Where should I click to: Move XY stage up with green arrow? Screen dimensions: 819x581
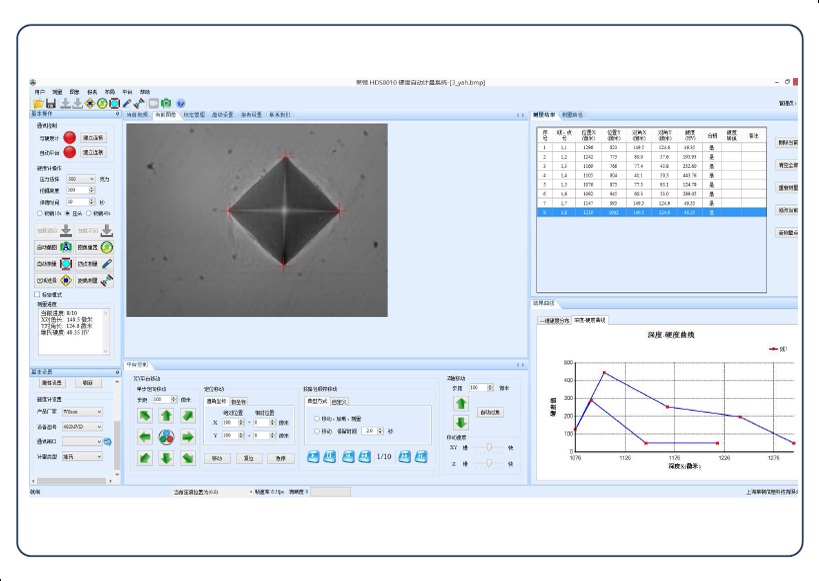pos(166,415)
